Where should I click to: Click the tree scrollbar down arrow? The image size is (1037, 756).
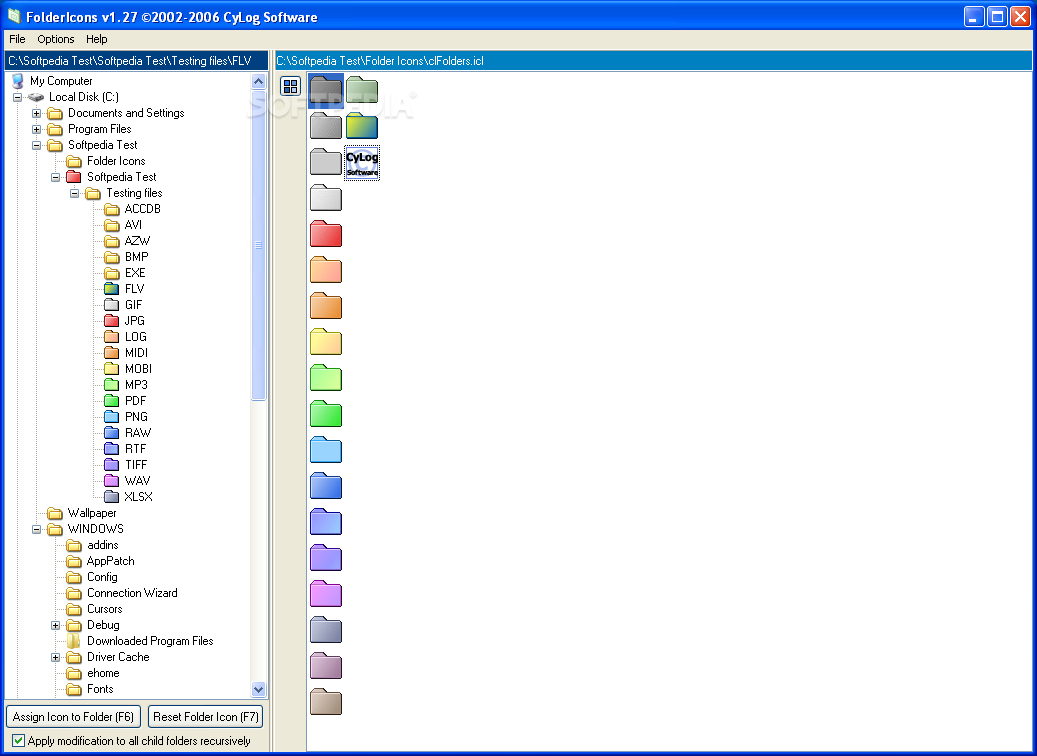pyautogui.click(x=259, y=689)
